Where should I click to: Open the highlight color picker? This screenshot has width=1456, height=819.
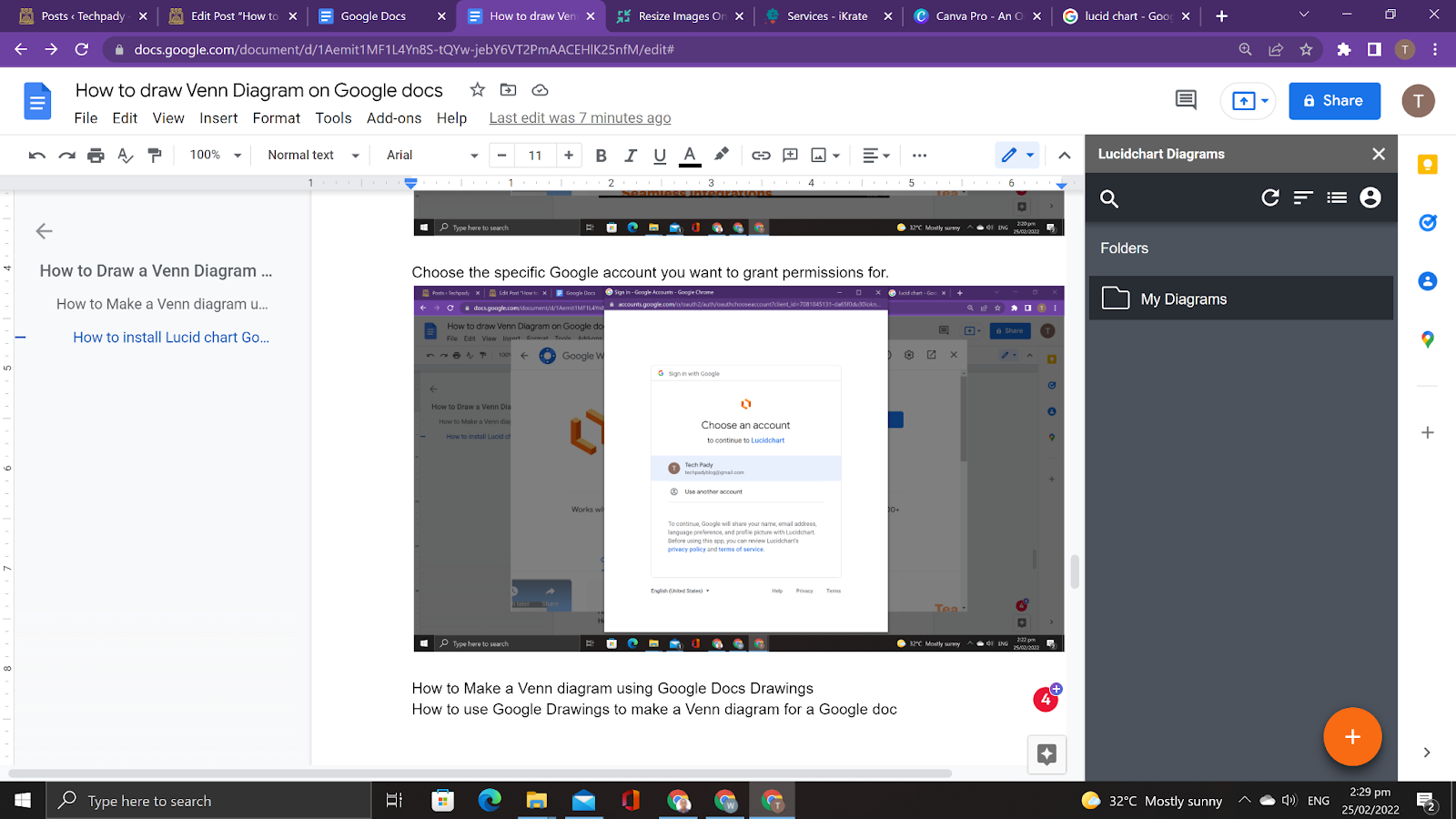tap(722, 155)
